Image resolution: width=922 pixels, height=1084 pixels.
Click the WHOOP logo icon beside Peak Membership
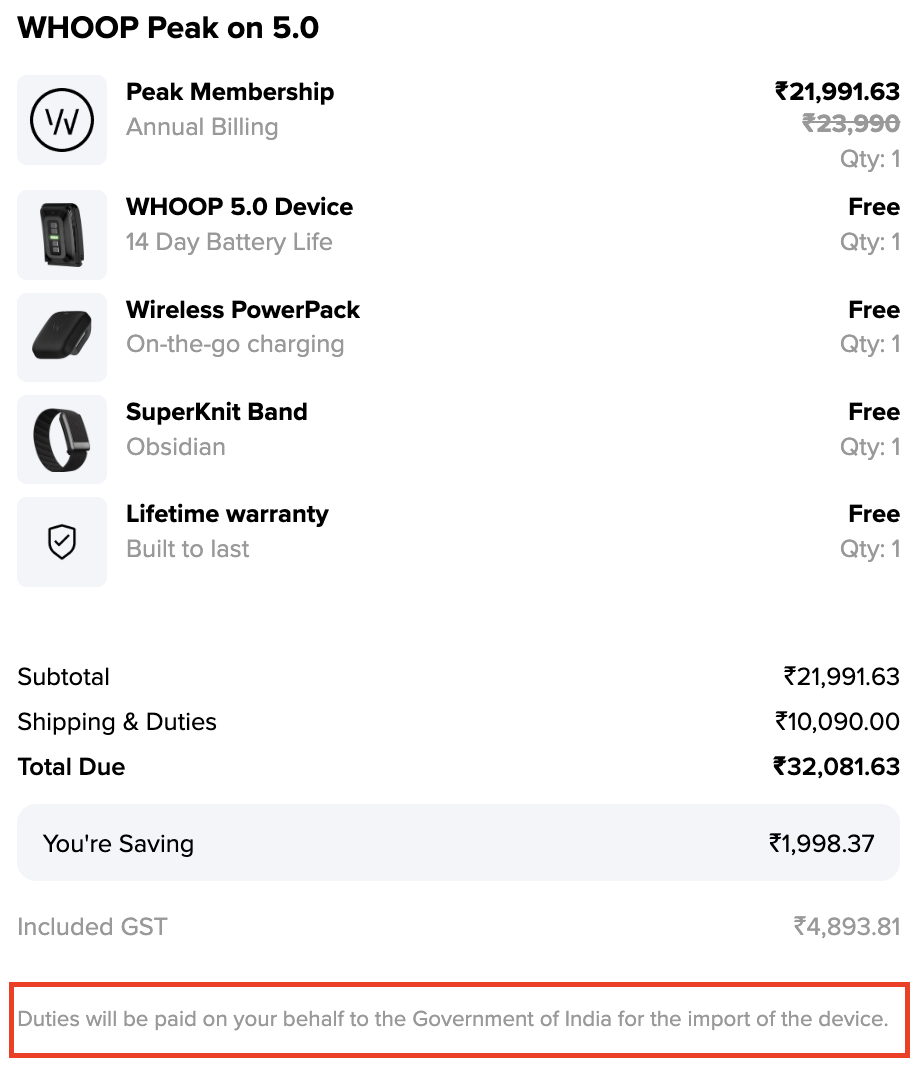pyautogui.click(x=62, y=120)
